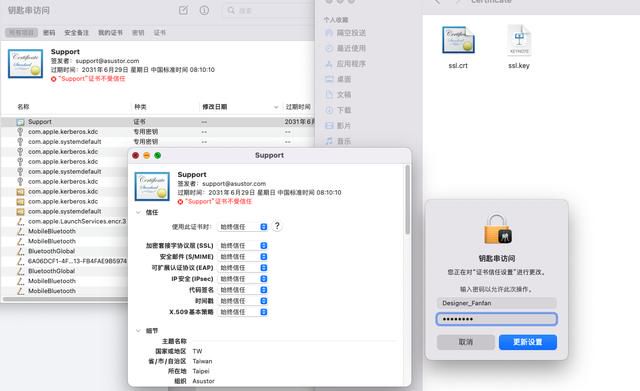Open the IPsec trust policy dropdown

(242, 278)
